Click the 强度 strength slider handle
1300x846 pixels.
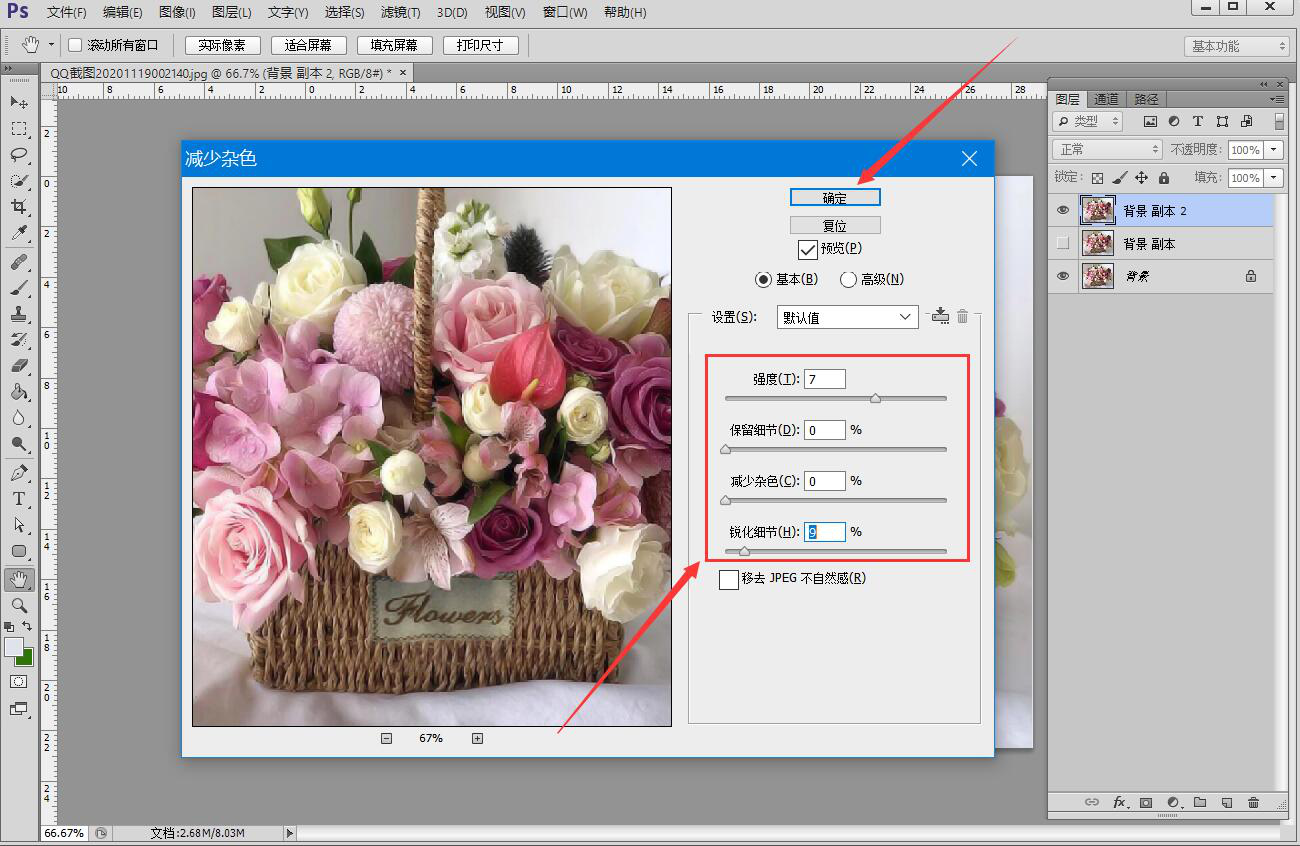(876, 398)
